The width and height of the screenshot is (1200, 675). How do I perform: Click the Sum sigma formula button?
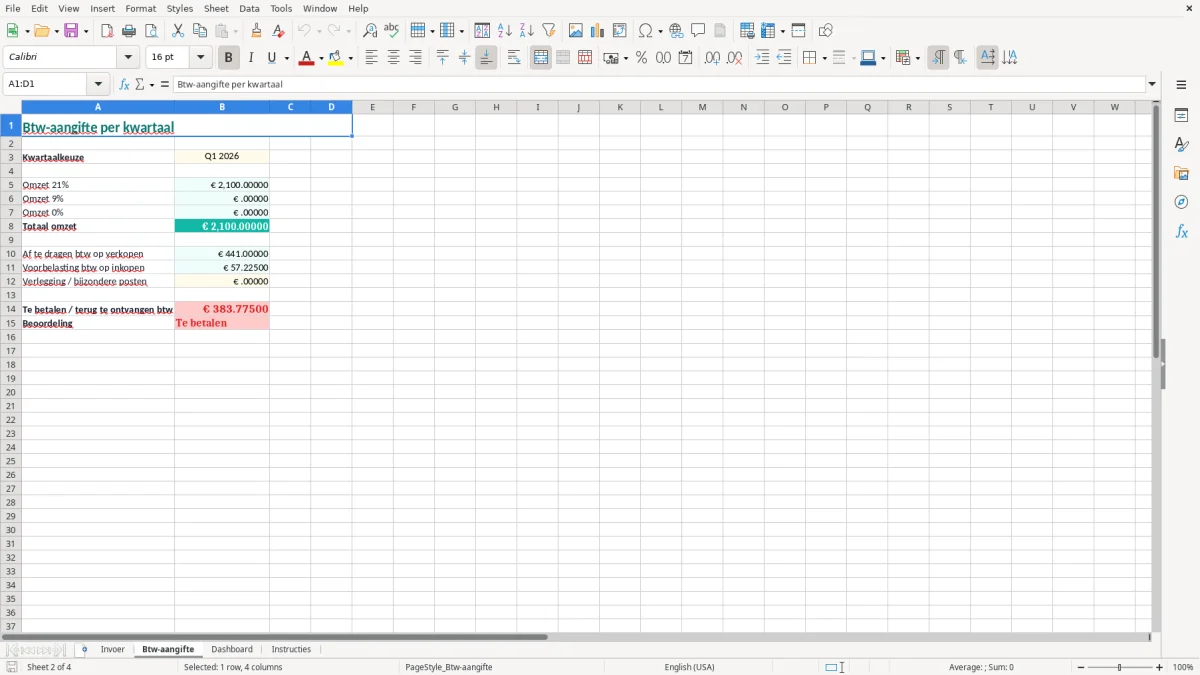tap(140, 85)
